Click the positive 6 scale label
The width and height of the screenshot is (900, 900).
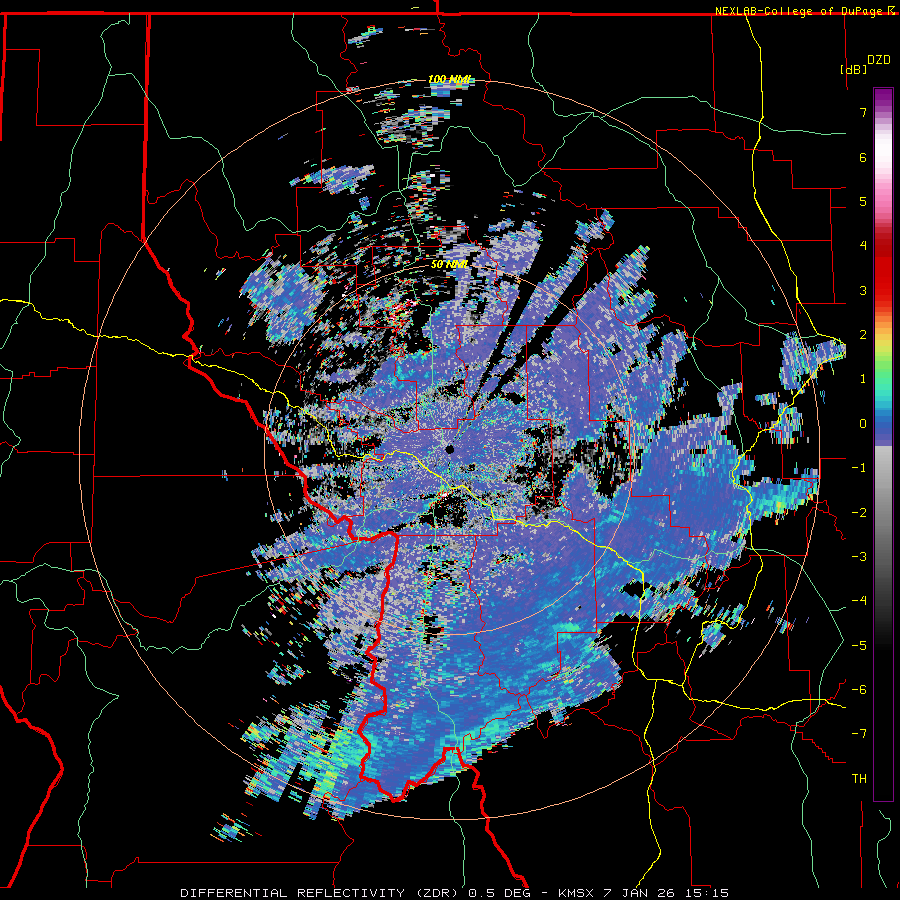863,157
